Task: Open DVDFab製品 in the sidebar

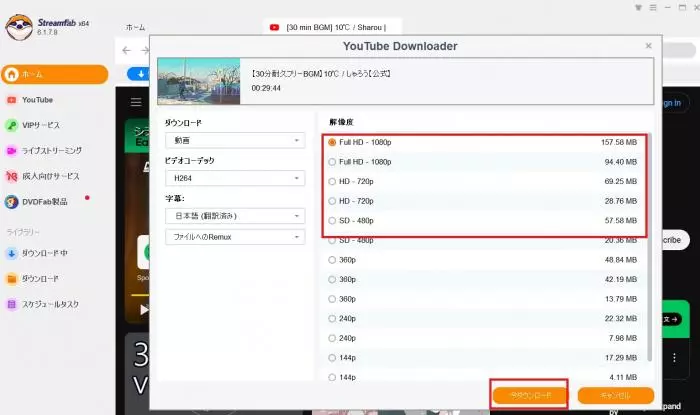Action: pos(45,202)
